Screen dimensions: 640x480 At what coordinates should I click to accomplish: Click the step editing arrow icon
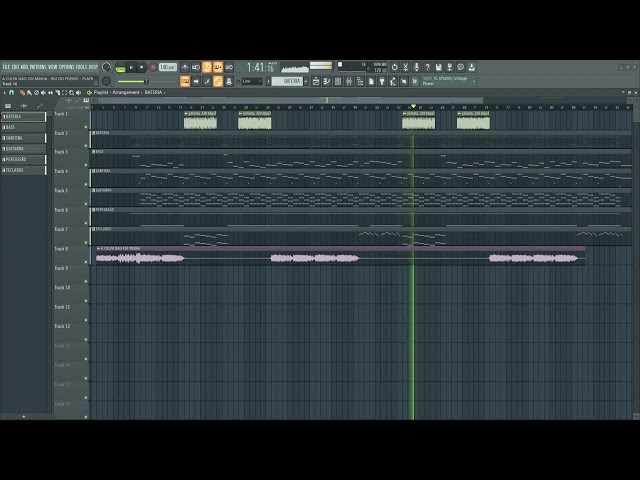pyautogui.click(x=196, y=81)
